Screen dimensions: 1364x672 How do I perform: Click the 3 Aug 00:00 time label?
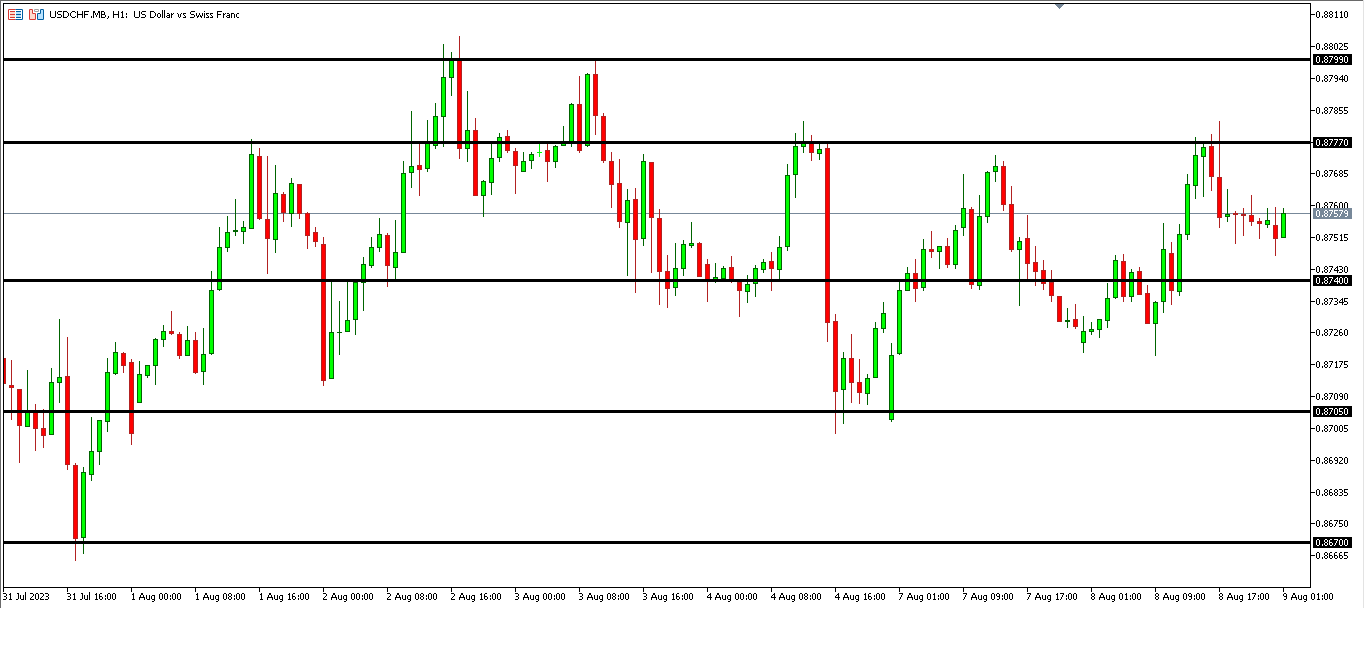(x=540, y=597)
